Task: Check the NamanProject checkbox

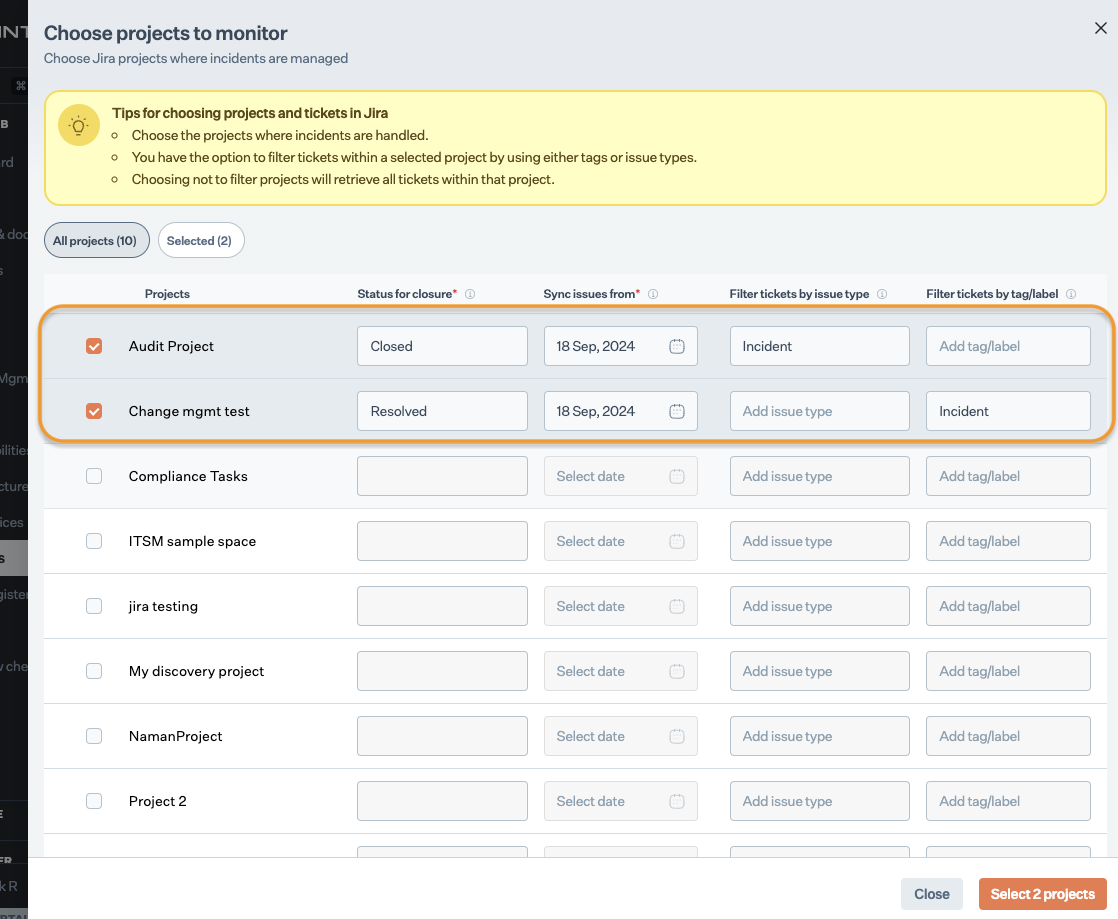Action: 94,736
